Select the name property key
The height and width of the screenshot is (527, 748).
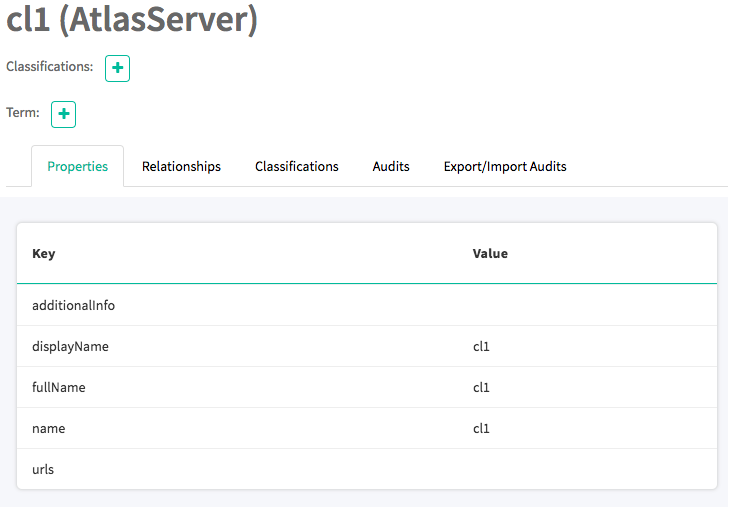coord(48,428)
